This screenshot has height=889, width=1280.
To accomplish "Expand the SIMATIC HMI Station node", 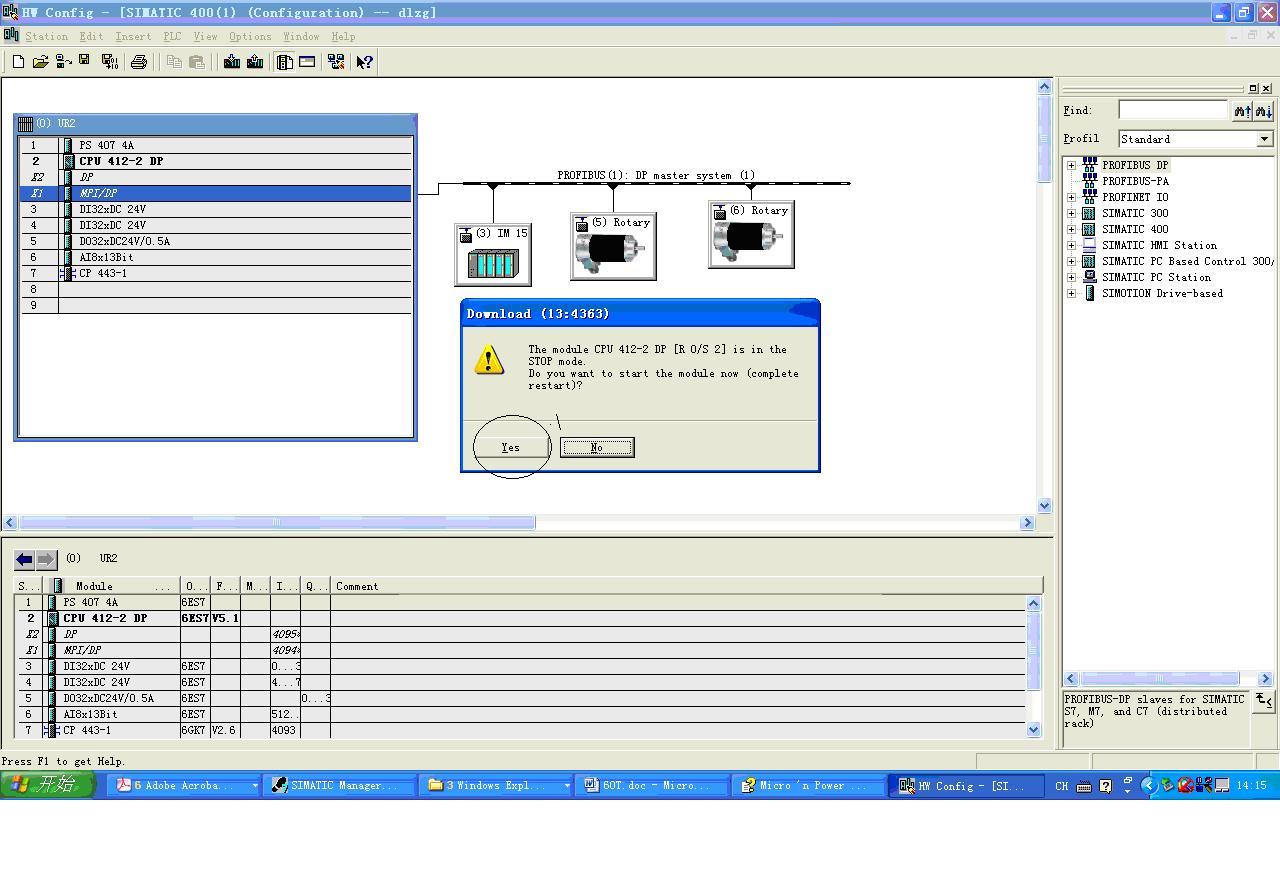I will pos(1071,245).
